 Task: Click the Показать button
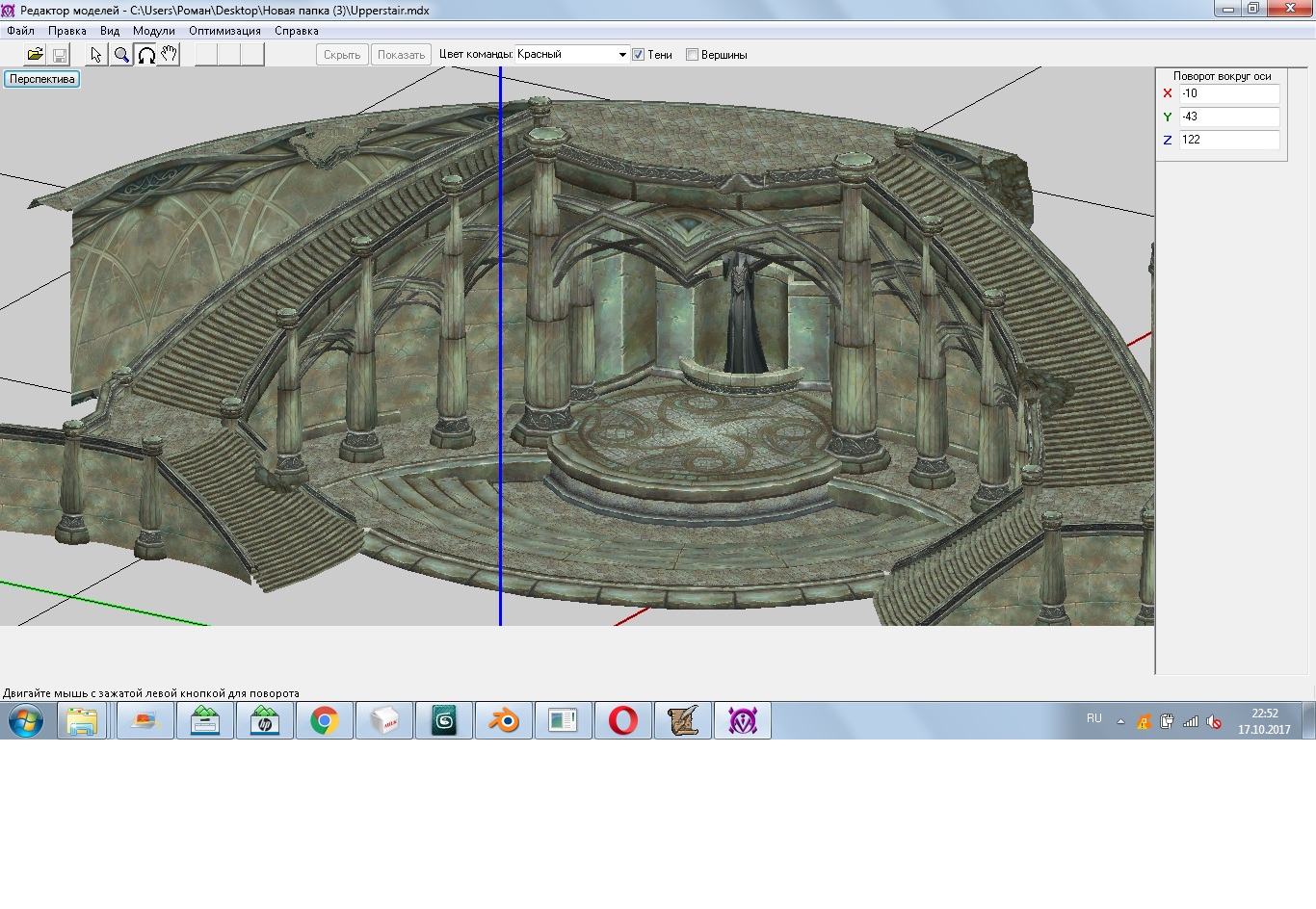coord(401,55)
